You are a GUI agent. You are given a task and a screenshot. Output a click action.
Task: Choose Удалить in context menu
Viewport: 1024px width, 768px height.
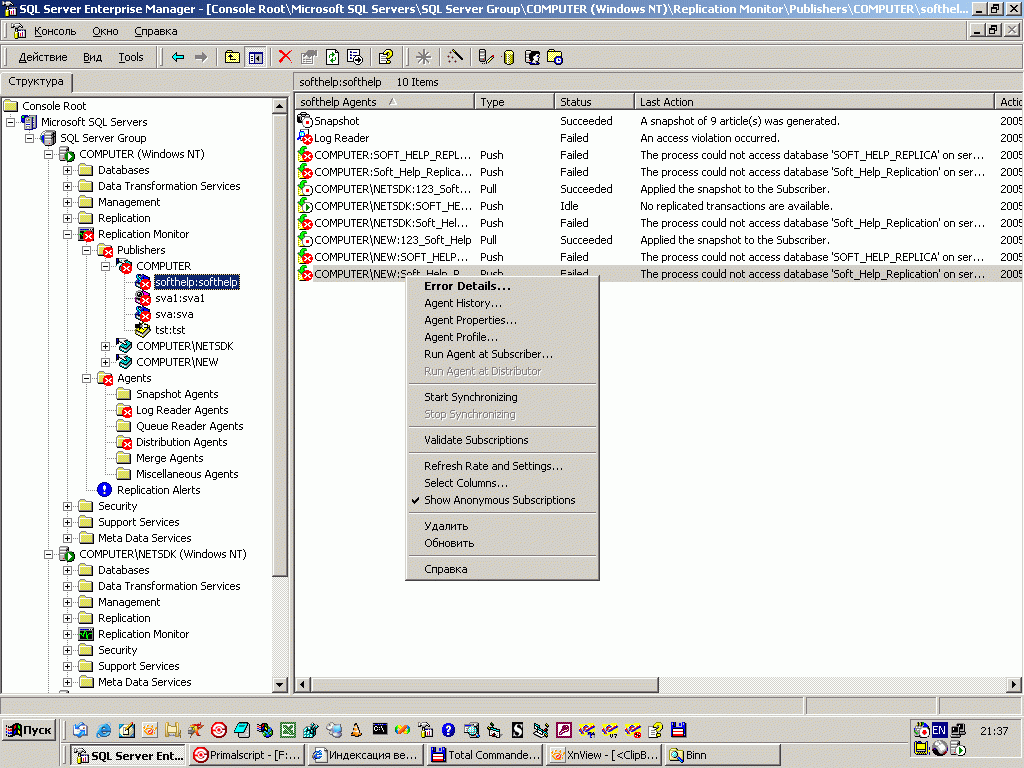click(446, 526)
